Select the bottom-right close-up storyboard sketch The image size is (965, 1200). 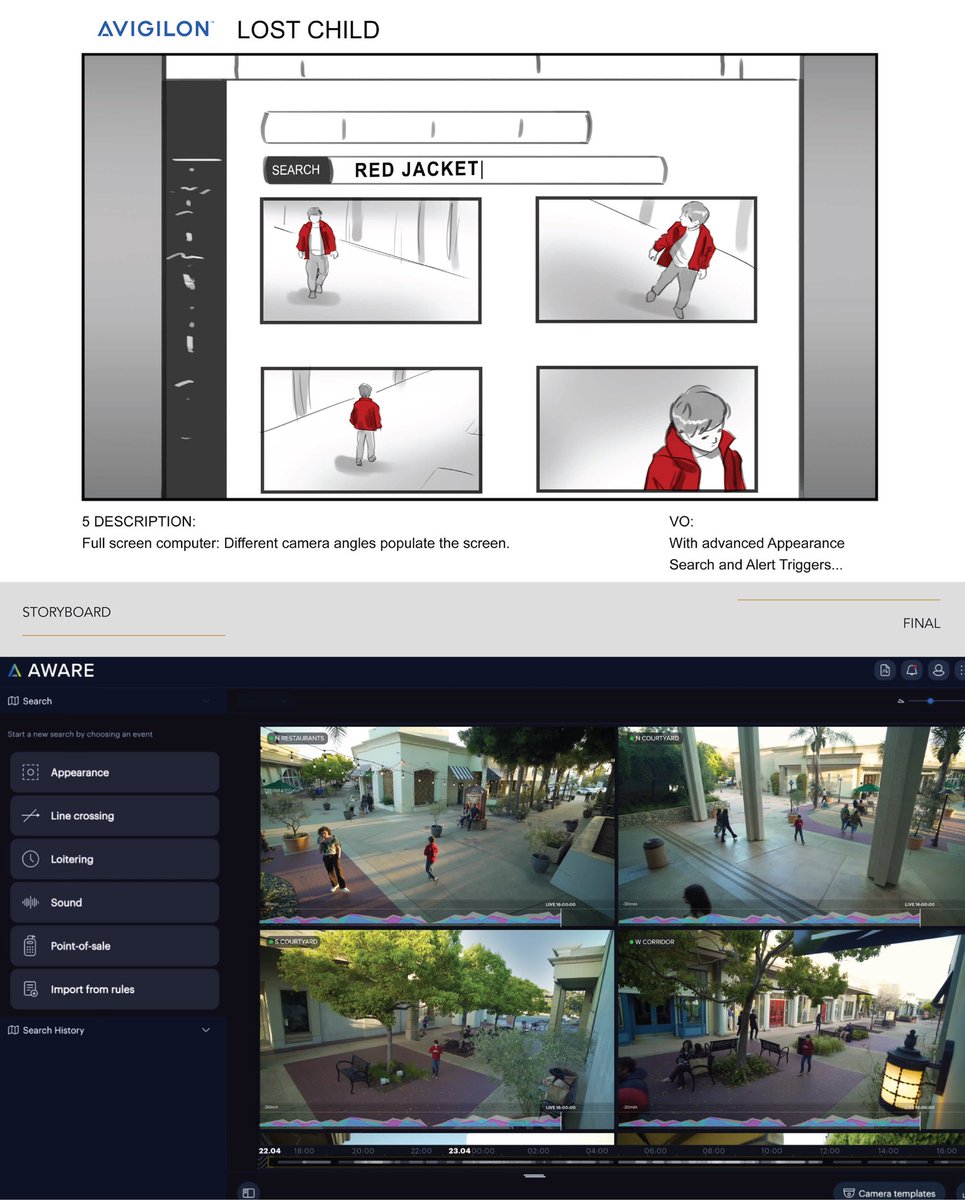[647, 429]
